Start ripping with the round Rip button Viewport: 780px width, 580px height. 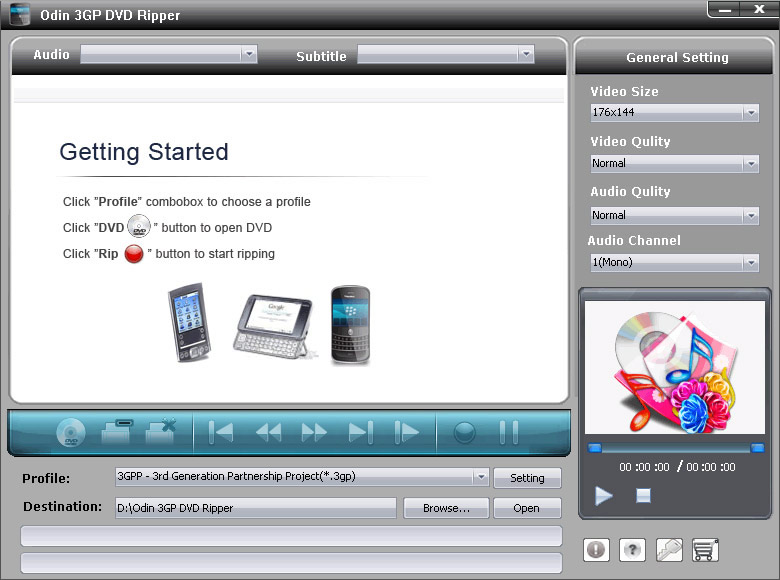click(x=465, y=432)
